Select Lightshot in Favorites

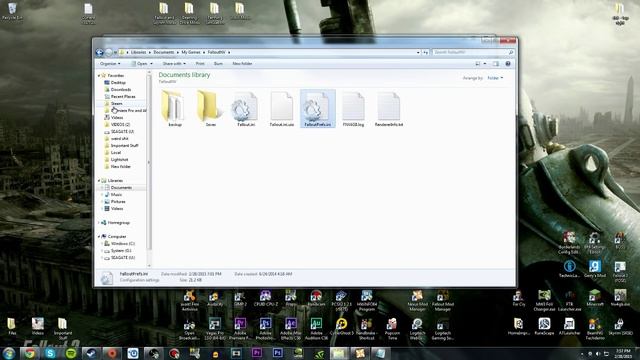coord(119,160)
